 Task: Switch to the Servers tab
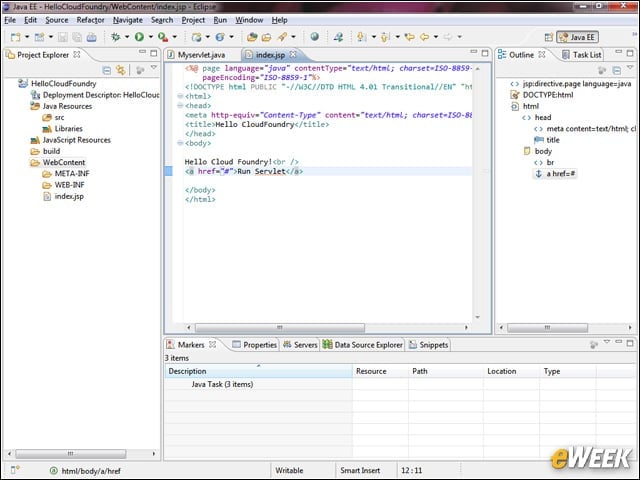[300, 345]
